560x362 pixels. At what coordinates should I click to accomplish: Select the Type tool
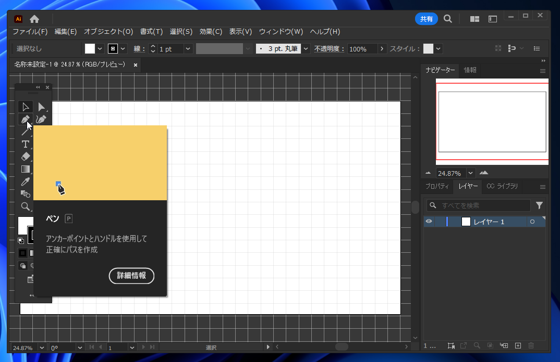click(x=25, y=144)
